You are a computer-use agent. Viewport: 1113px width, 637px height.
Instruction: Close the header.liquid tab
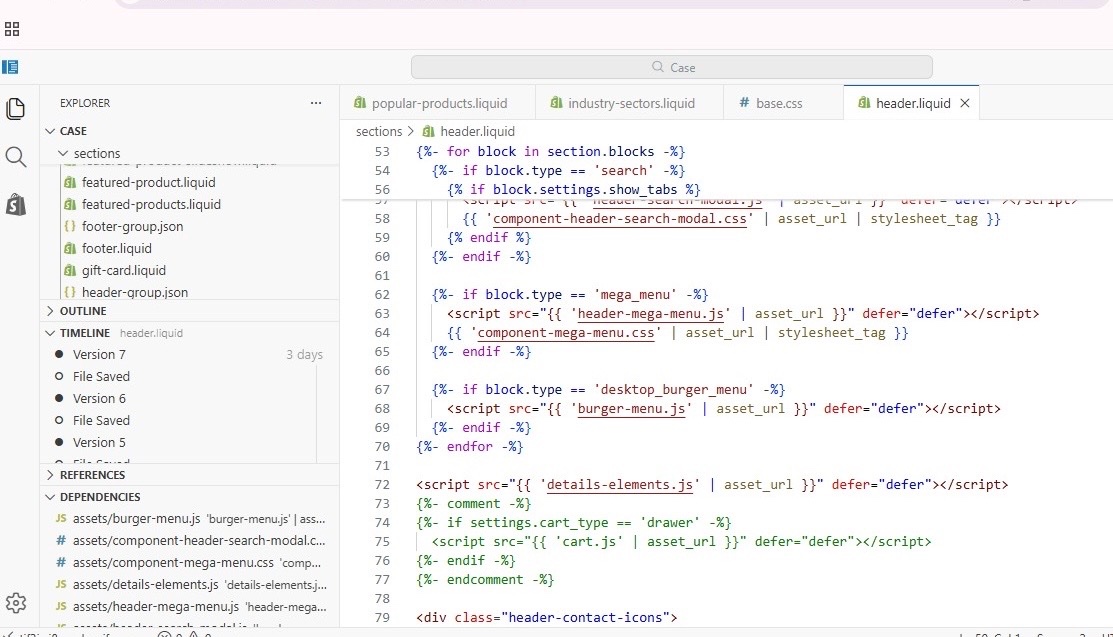965,103
